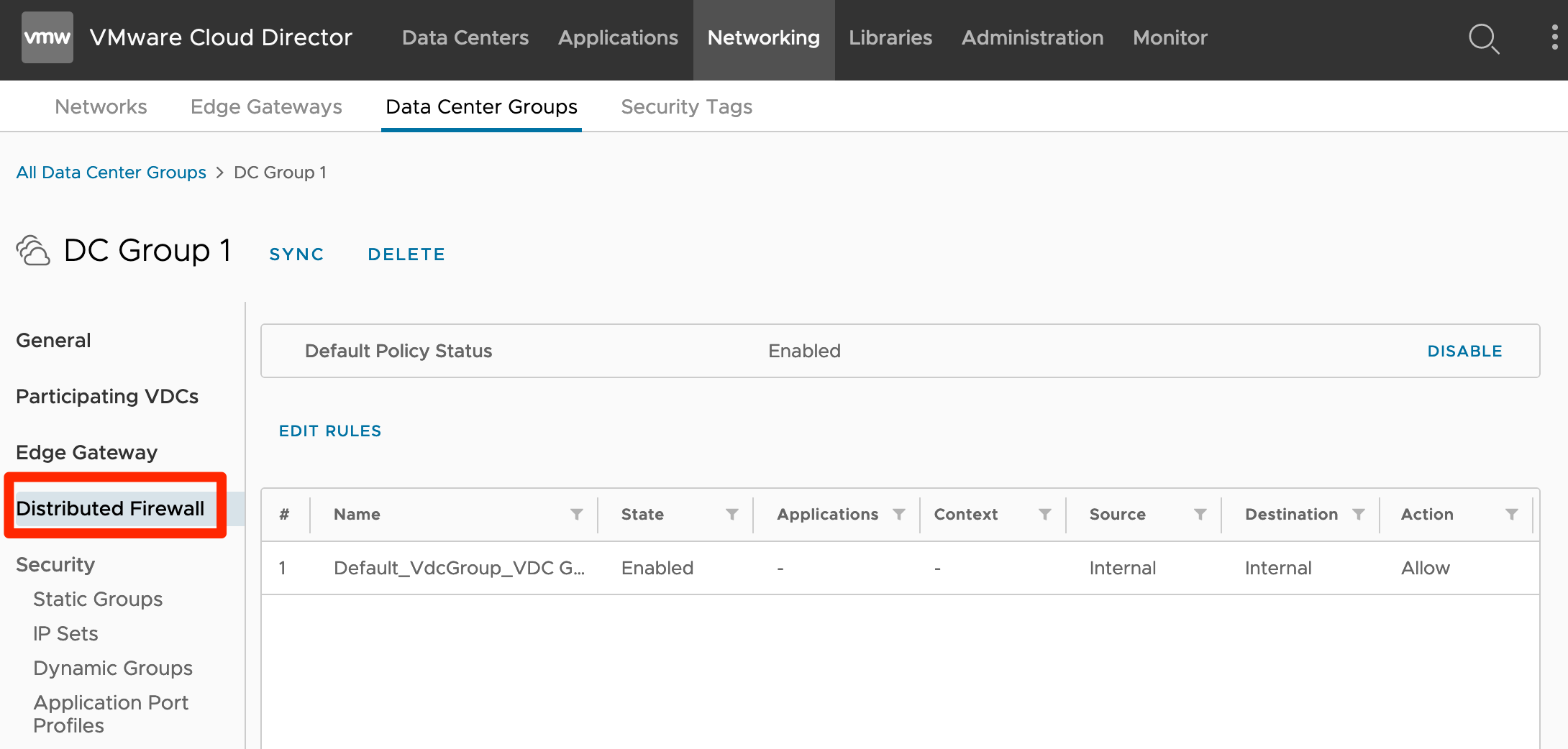Open Application Port Profiles

point(111,714)
